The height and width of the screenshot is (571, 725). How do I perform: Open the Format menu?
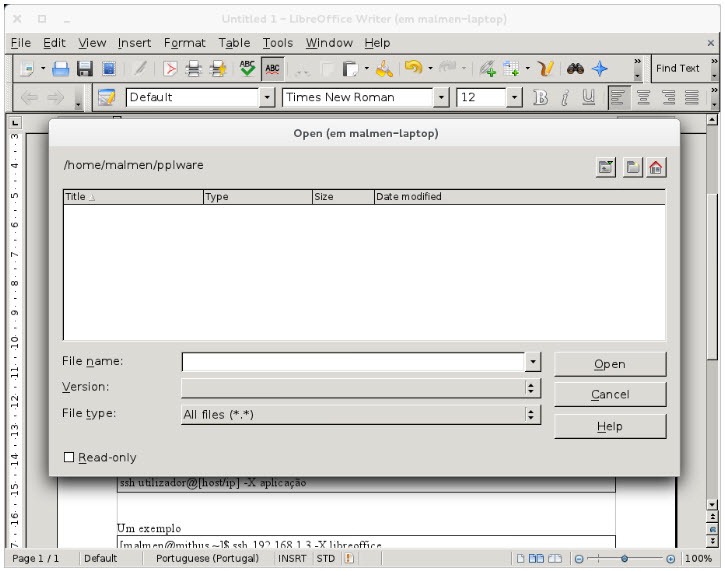tap(184, 43)
